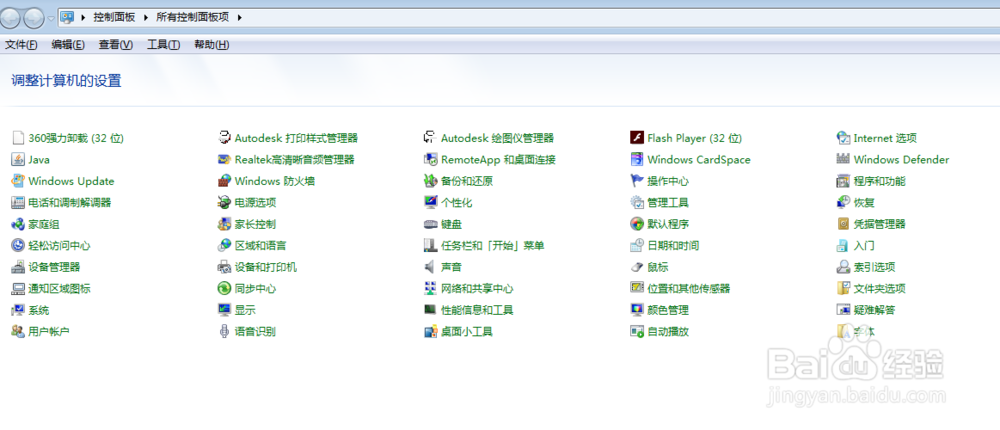Expand the arrow after 控制面板 in the address bar
The image size is (1000, 430).
pyautogui.click(x=145, y=18)
